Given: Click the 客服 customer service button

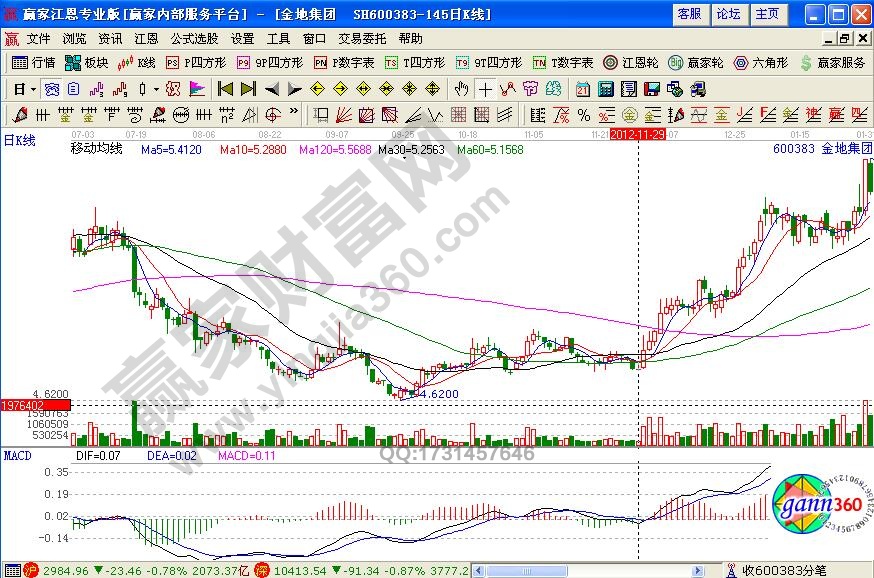Looking at the screenshot, I should tap(689, 14).
